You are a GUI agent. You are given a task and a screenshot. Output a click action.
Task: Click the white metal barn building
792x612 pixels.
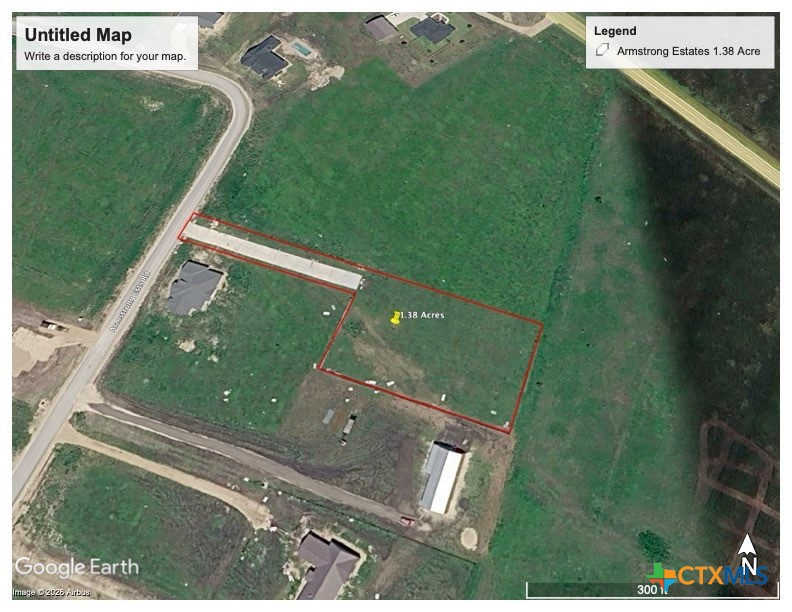tap(441, 478)
